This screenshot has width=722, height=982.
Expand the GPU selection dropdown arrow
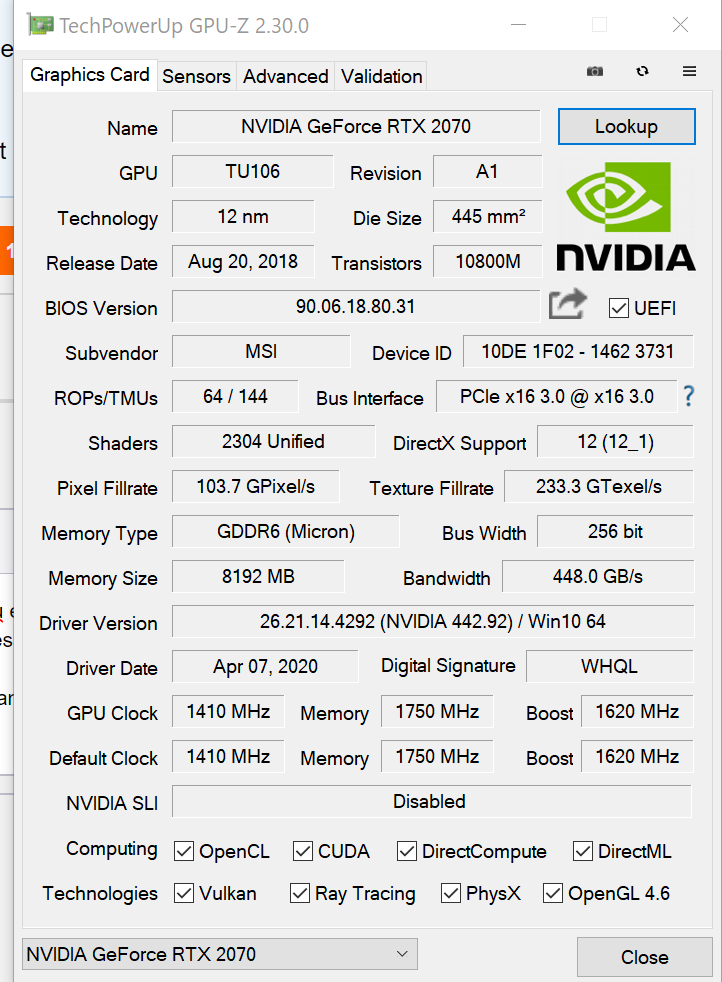click(402, 954)
